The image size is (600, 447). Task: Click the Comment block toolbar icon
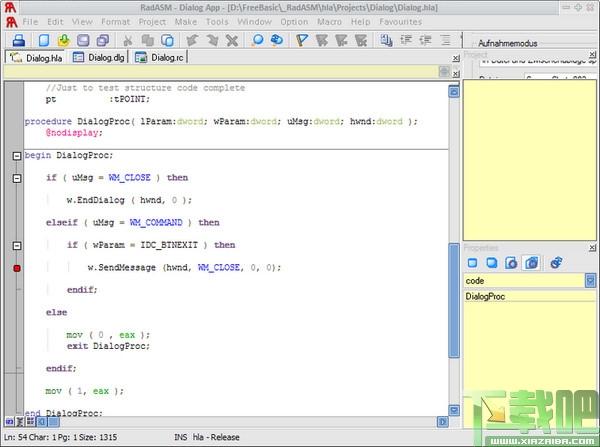click(445, 40)
